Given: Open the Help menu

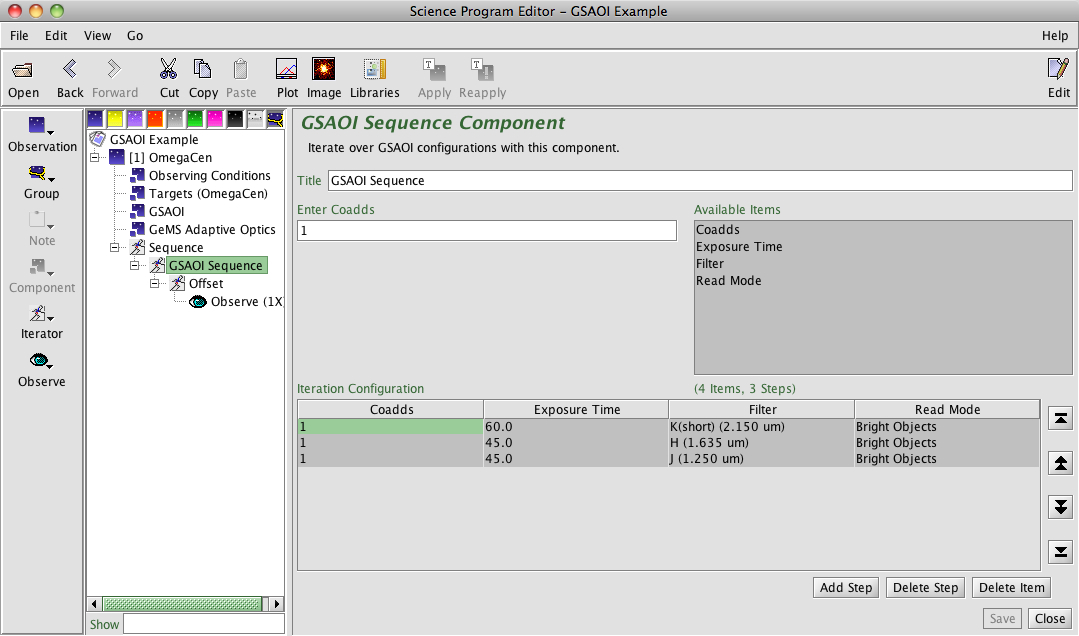Looking at the screenshot, I should tap(1054, 36).
